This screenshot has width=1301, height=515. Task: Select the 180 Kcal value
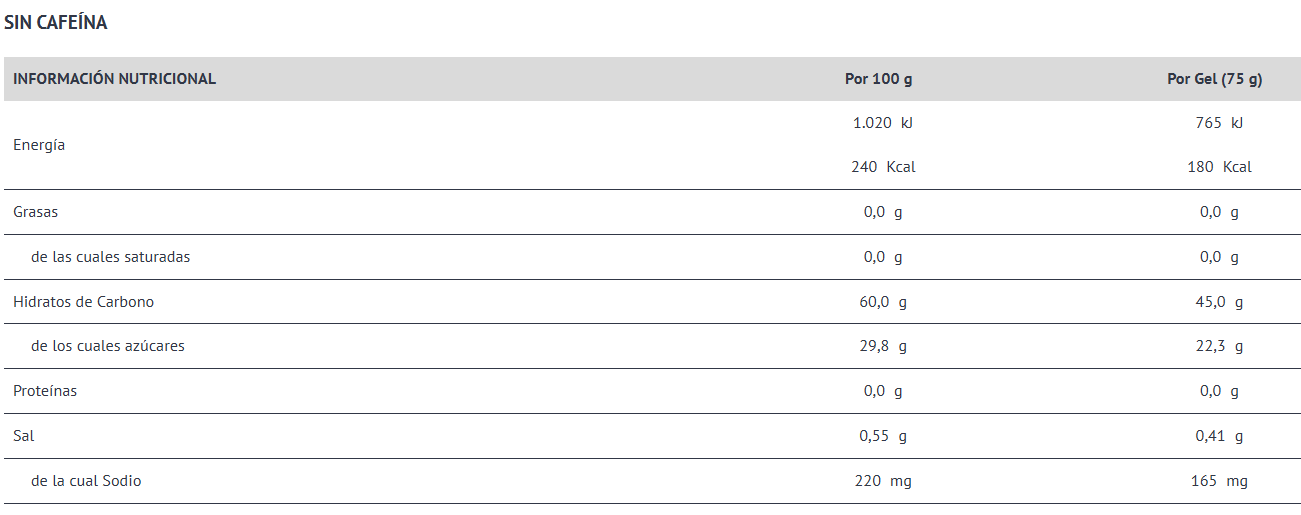[x=1218, y=167]
